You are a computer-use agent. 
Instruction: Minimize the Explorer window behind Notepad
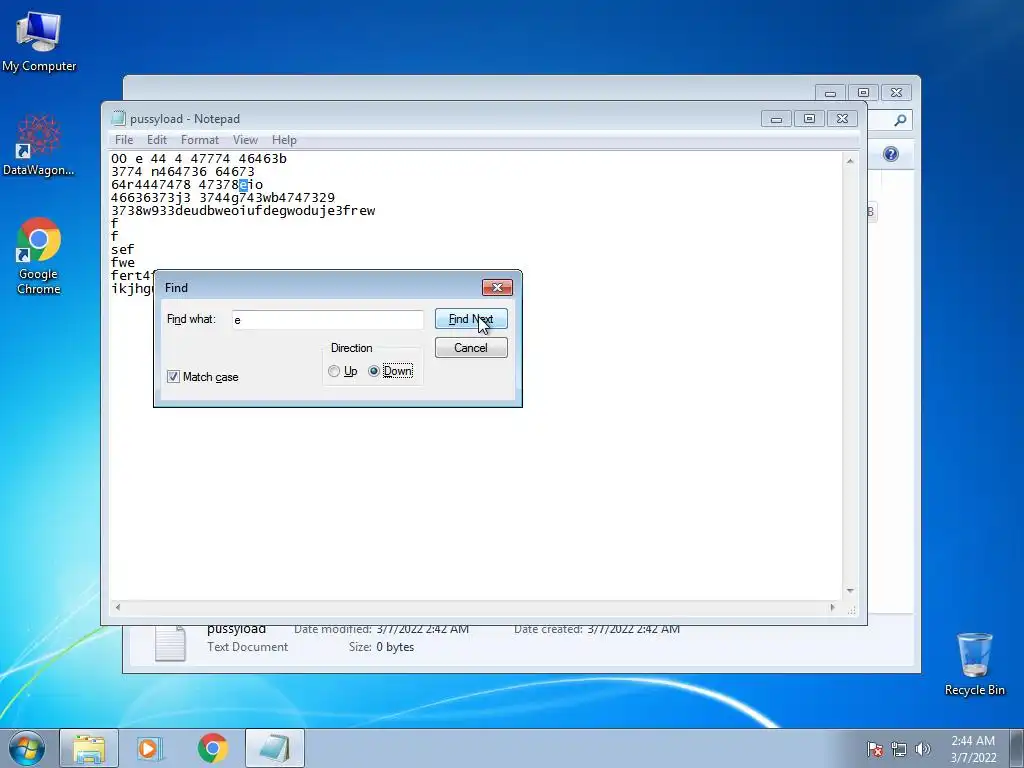click(830, 93)
